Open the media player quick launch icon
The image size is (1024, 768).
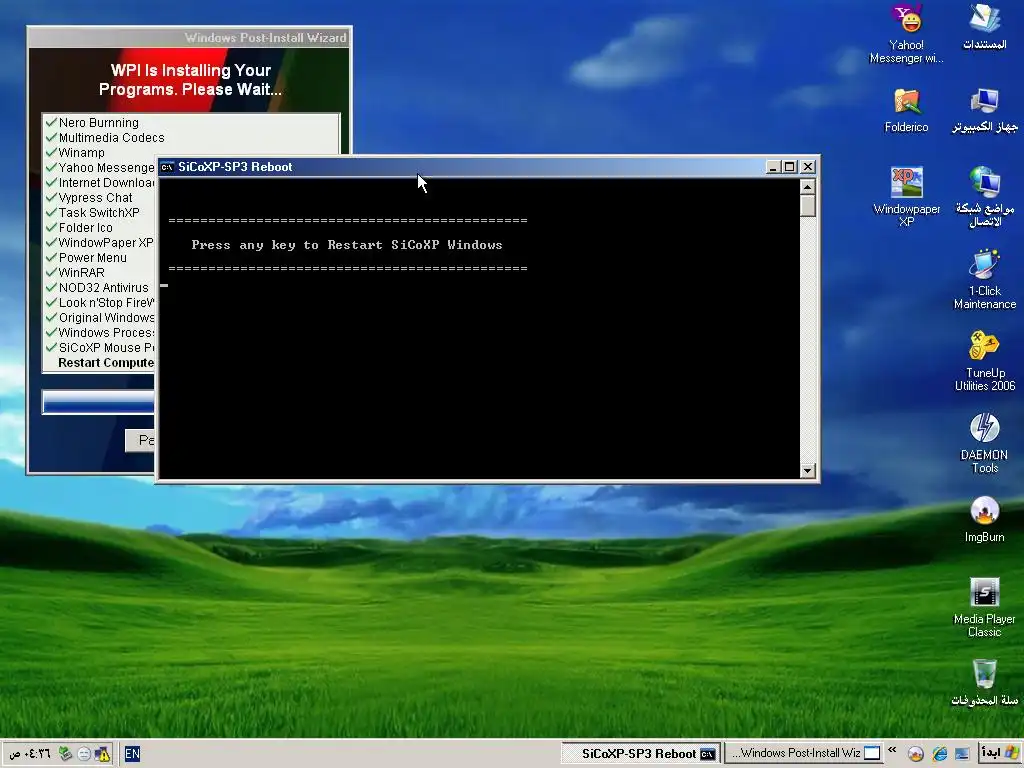tap(916, 754)
